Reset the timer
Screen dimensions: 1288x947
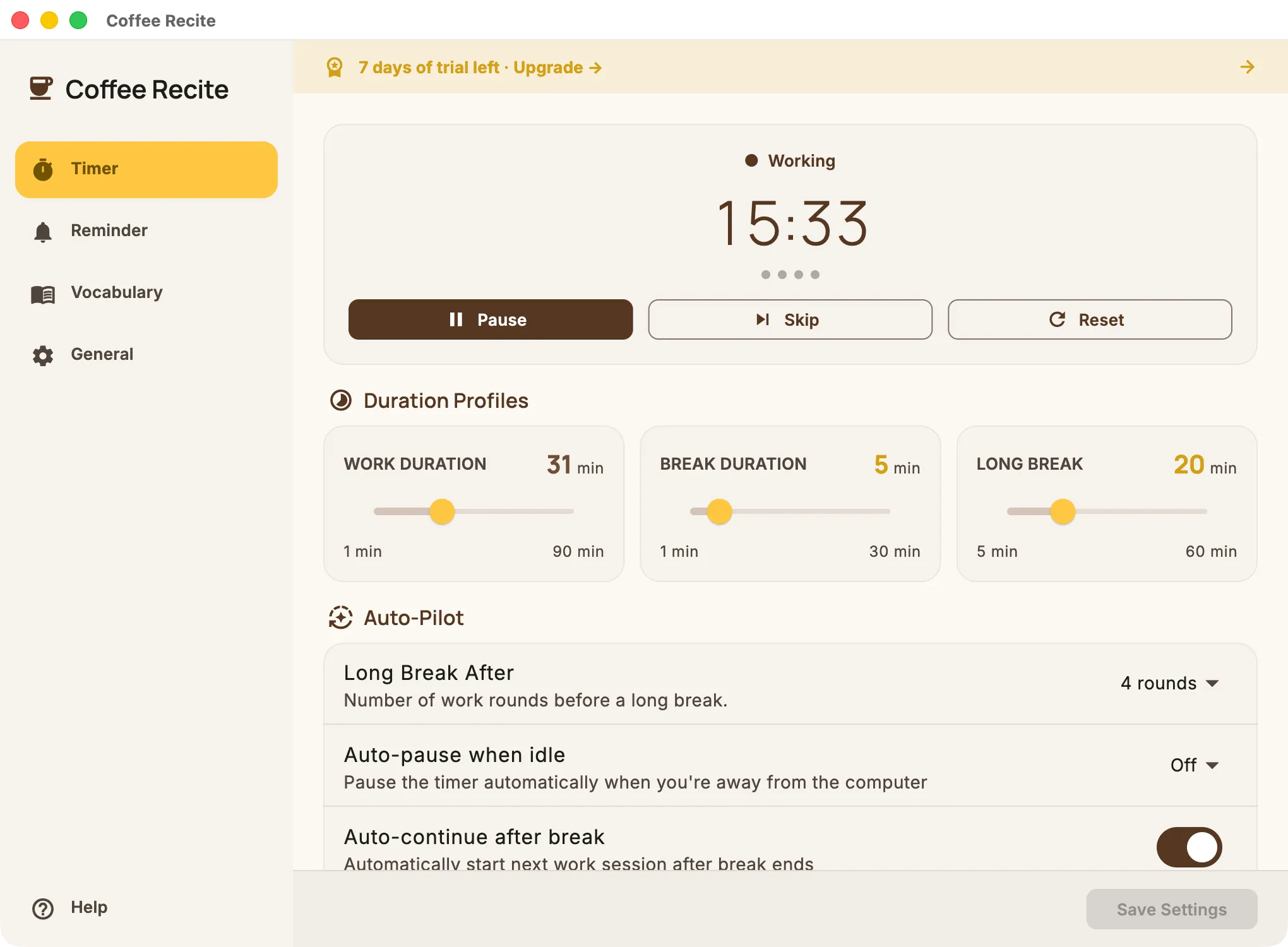[x=1090, y=319]
